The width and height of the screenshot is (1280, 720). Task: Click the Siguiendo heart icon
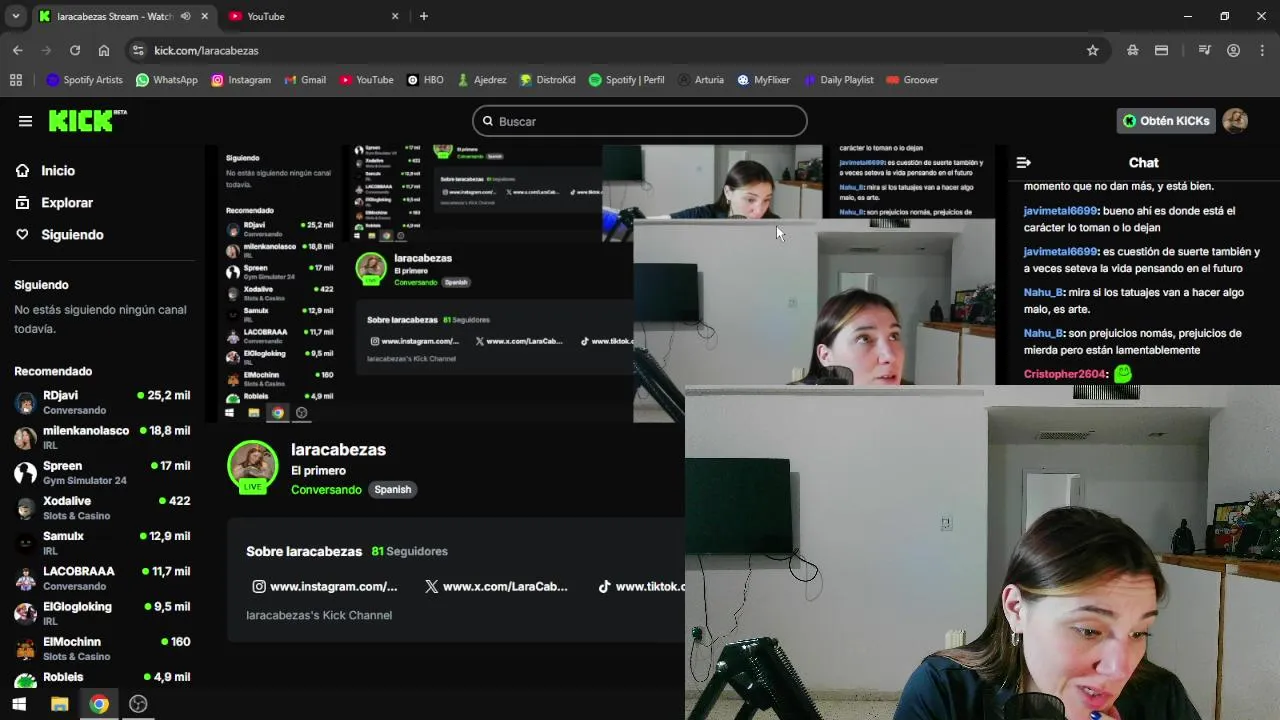[23, 235]
